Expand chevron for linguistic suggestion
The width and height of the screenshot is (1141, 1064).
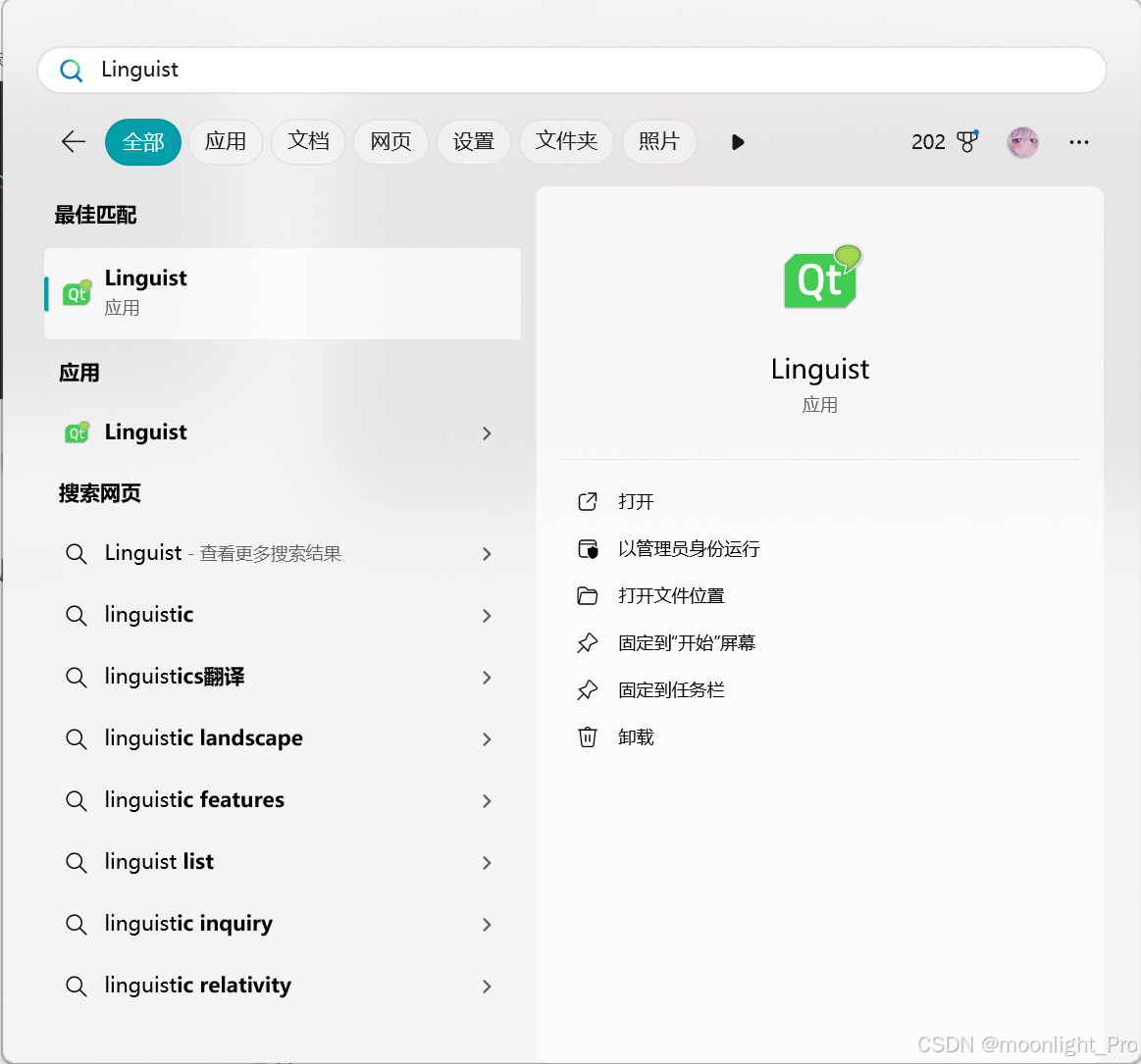pyautogui.click(x=487, y=616)
